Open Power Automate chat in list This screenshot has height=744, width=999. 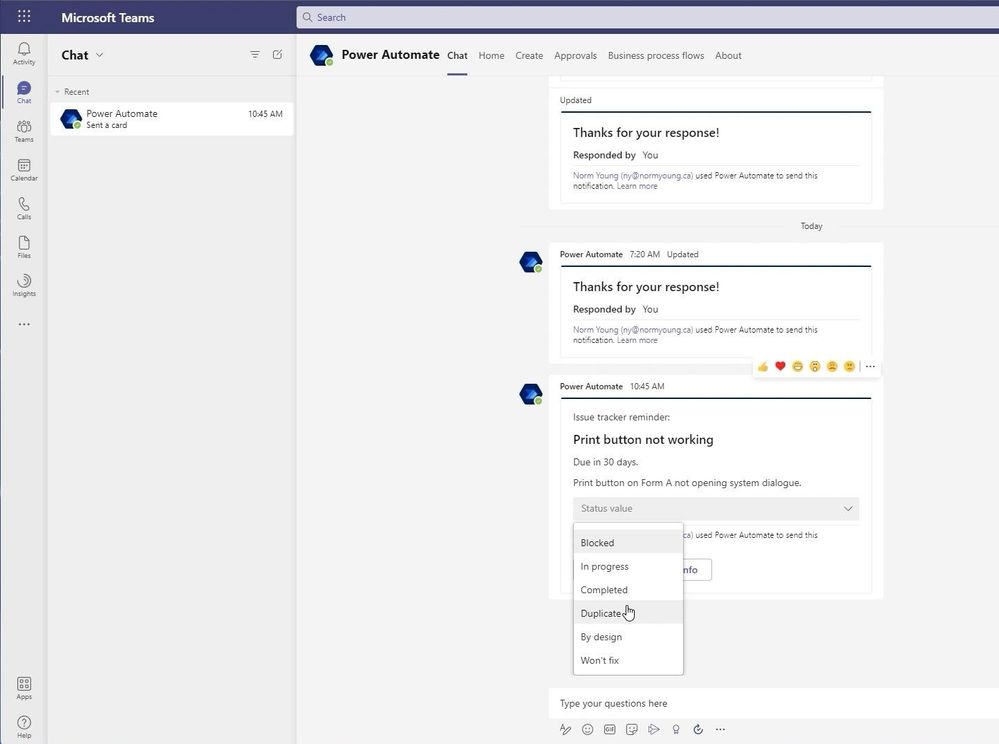click(x=171, y=118)
